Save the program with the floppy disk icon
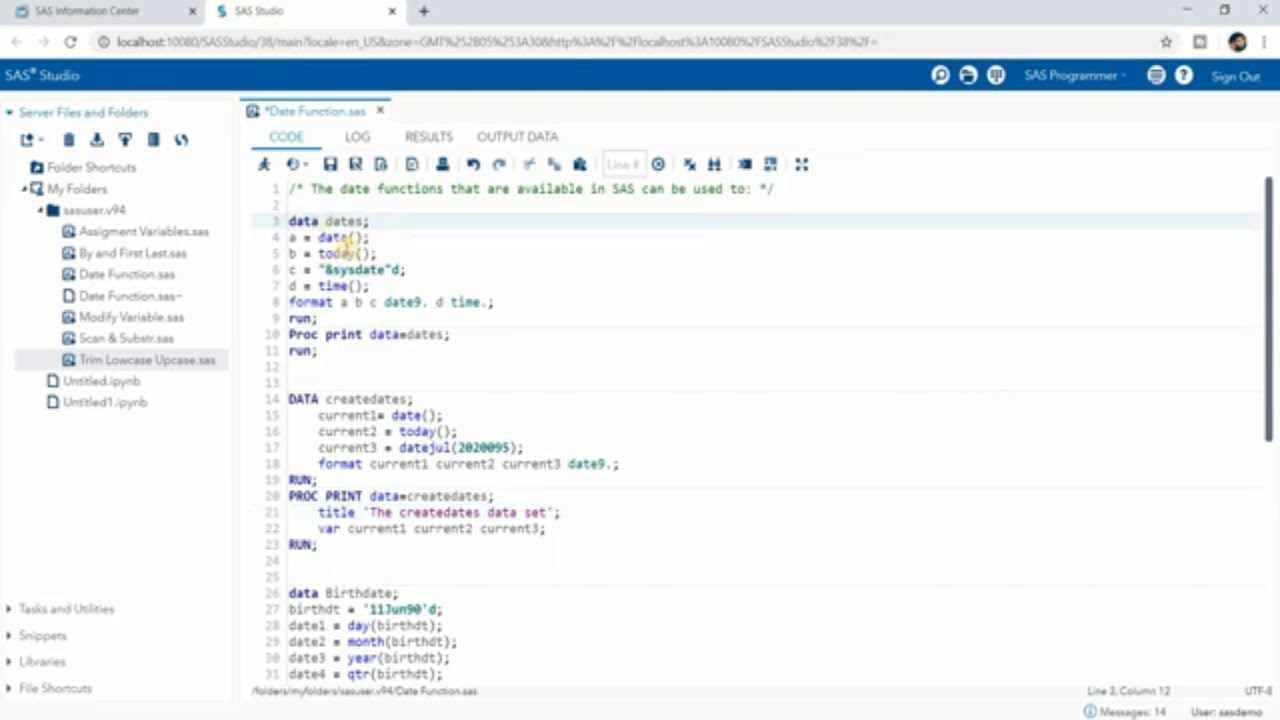The image size is (1280, 720). 330,164
